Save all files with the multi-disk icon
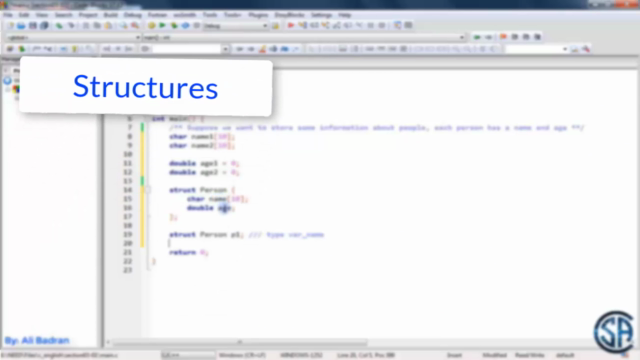Screen dimensions: 640x360 pyautogui.click(x=44, y=26)
